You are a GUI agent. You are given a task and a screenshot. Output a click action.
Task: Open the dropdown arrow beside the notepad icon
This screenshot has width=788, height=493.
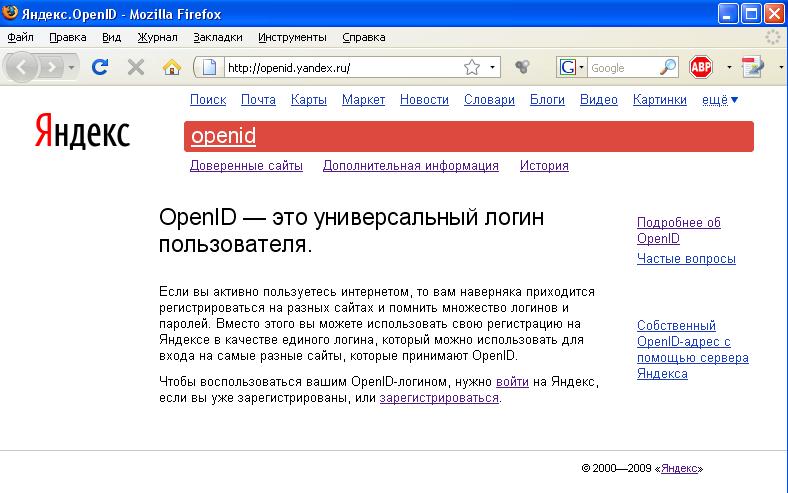[x=781, y=67]
